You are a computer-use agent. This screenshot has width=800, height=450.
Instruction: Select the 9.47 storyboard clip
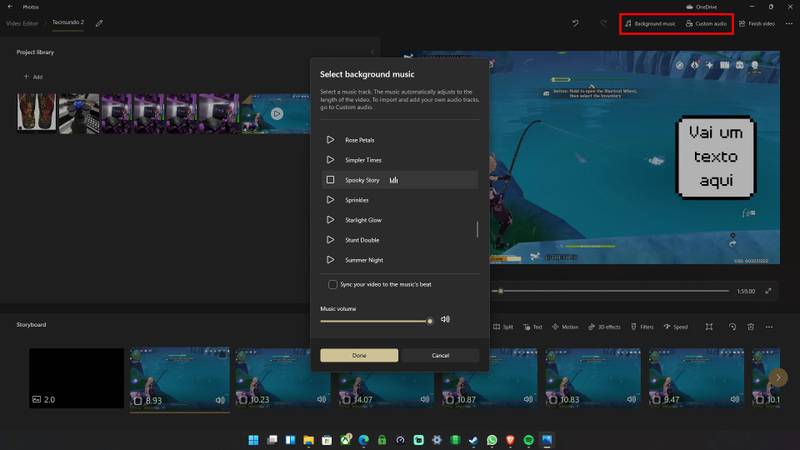[x=696, y=378]
